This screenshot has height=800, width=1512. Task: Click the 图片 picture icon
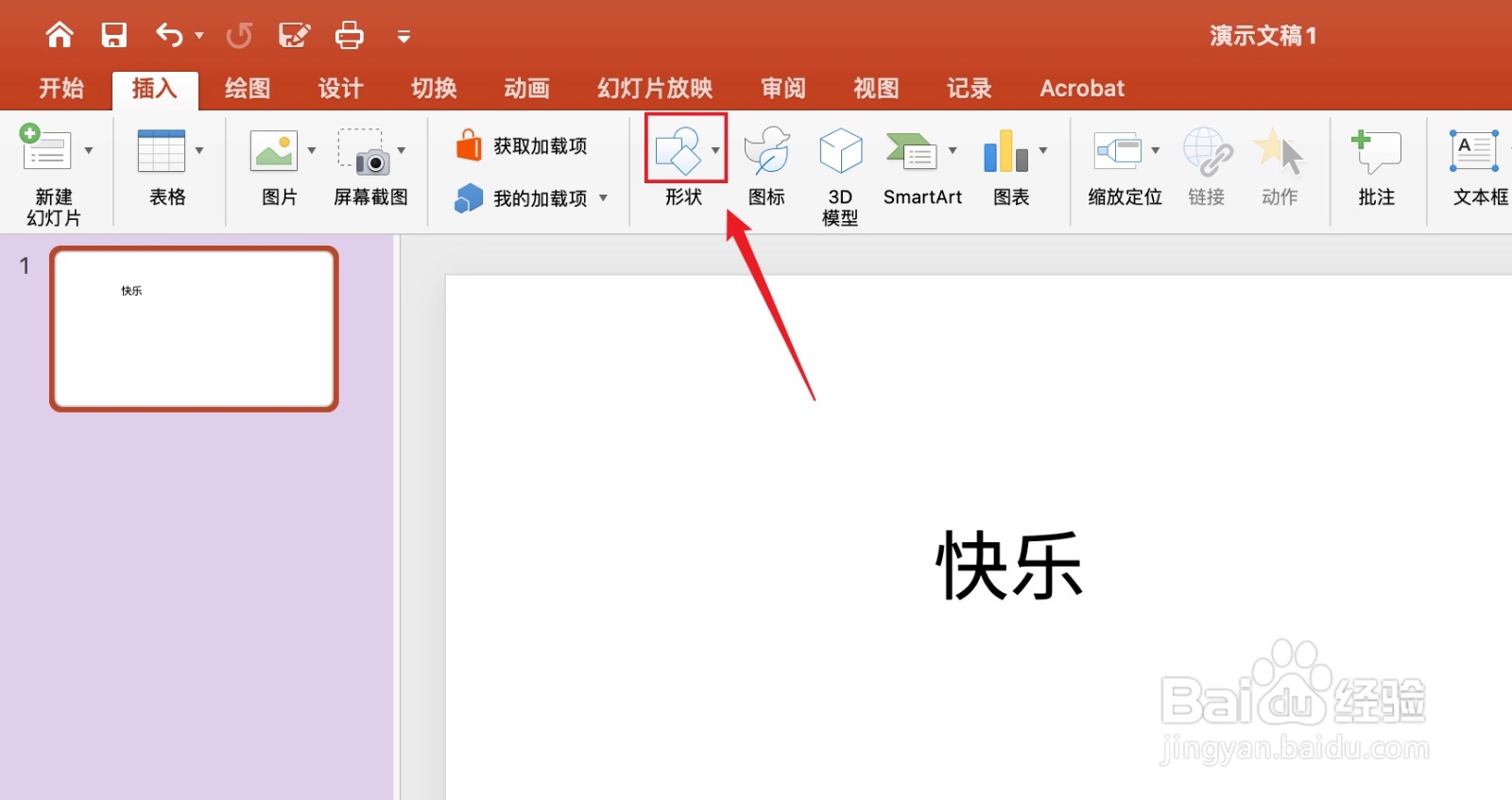click(274, 150)
